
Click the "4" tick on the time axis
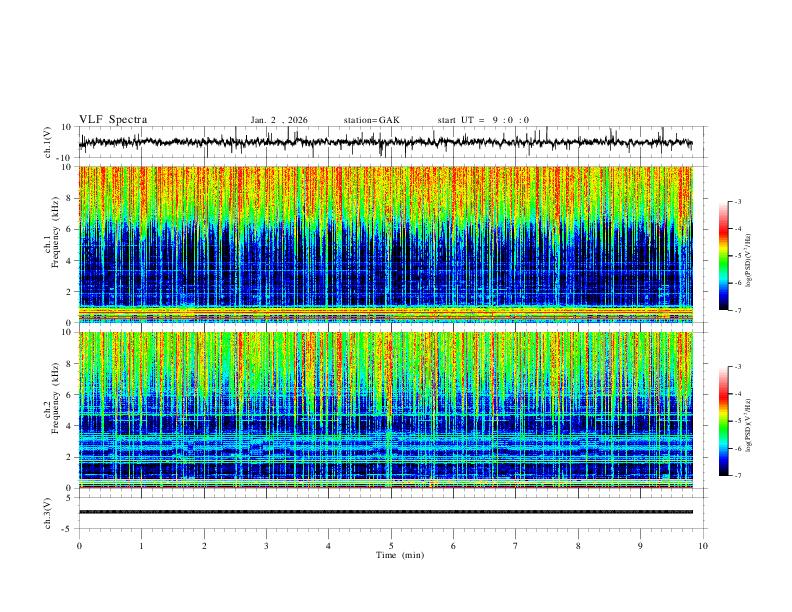click(328, 546)
